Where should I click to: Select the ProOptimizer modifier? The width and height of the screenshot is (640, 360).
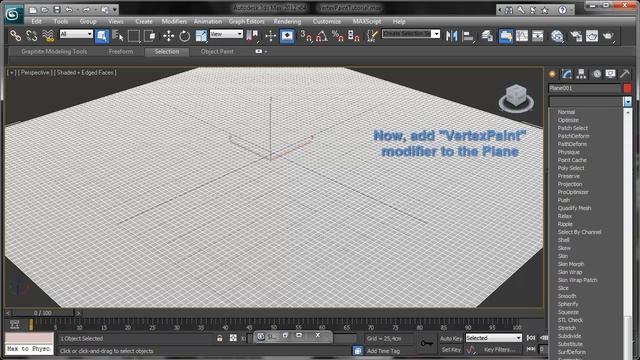point(573,192)
